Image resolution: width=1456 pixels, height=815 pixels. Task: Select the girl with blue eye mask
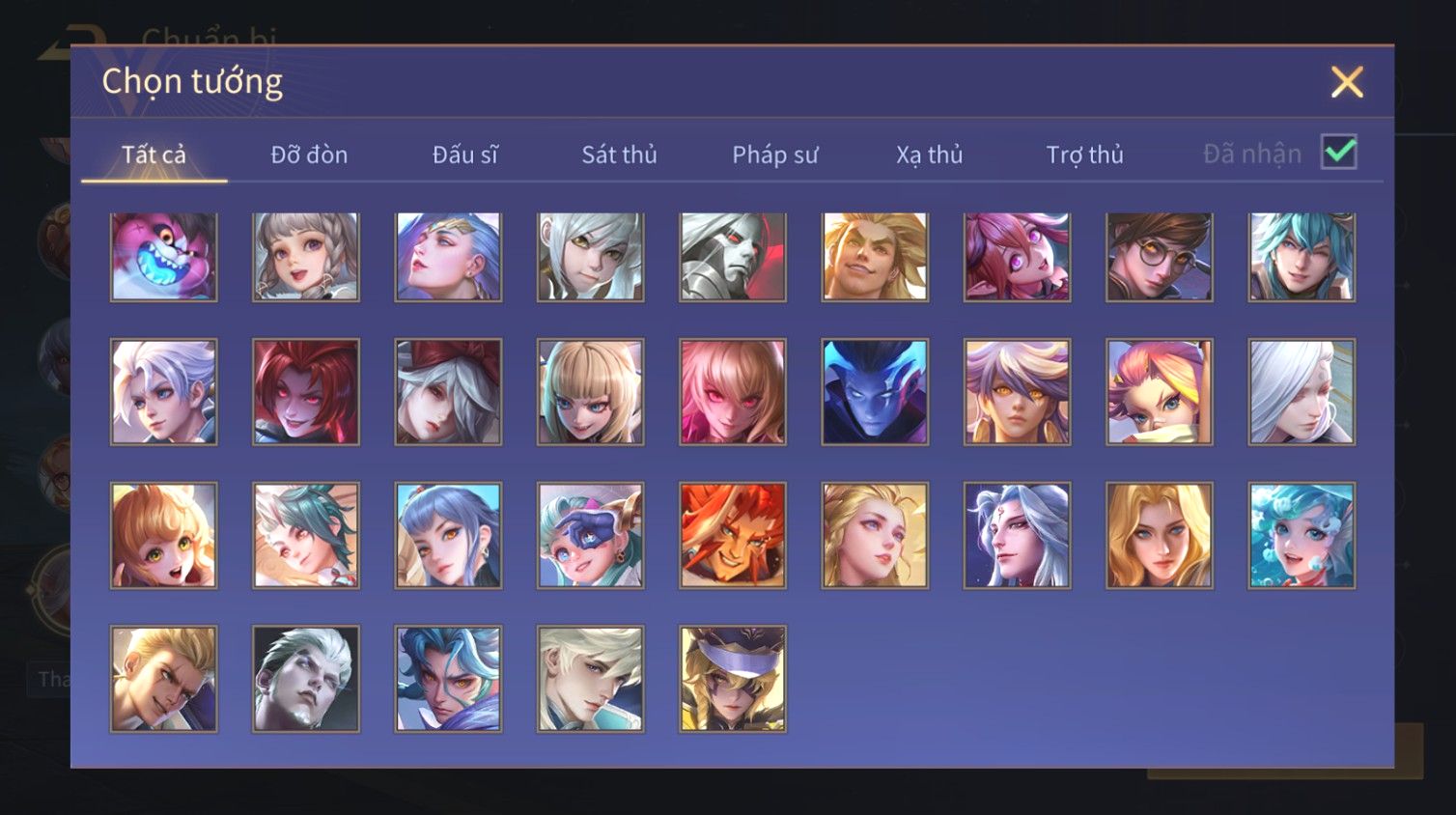coord(591,535)
